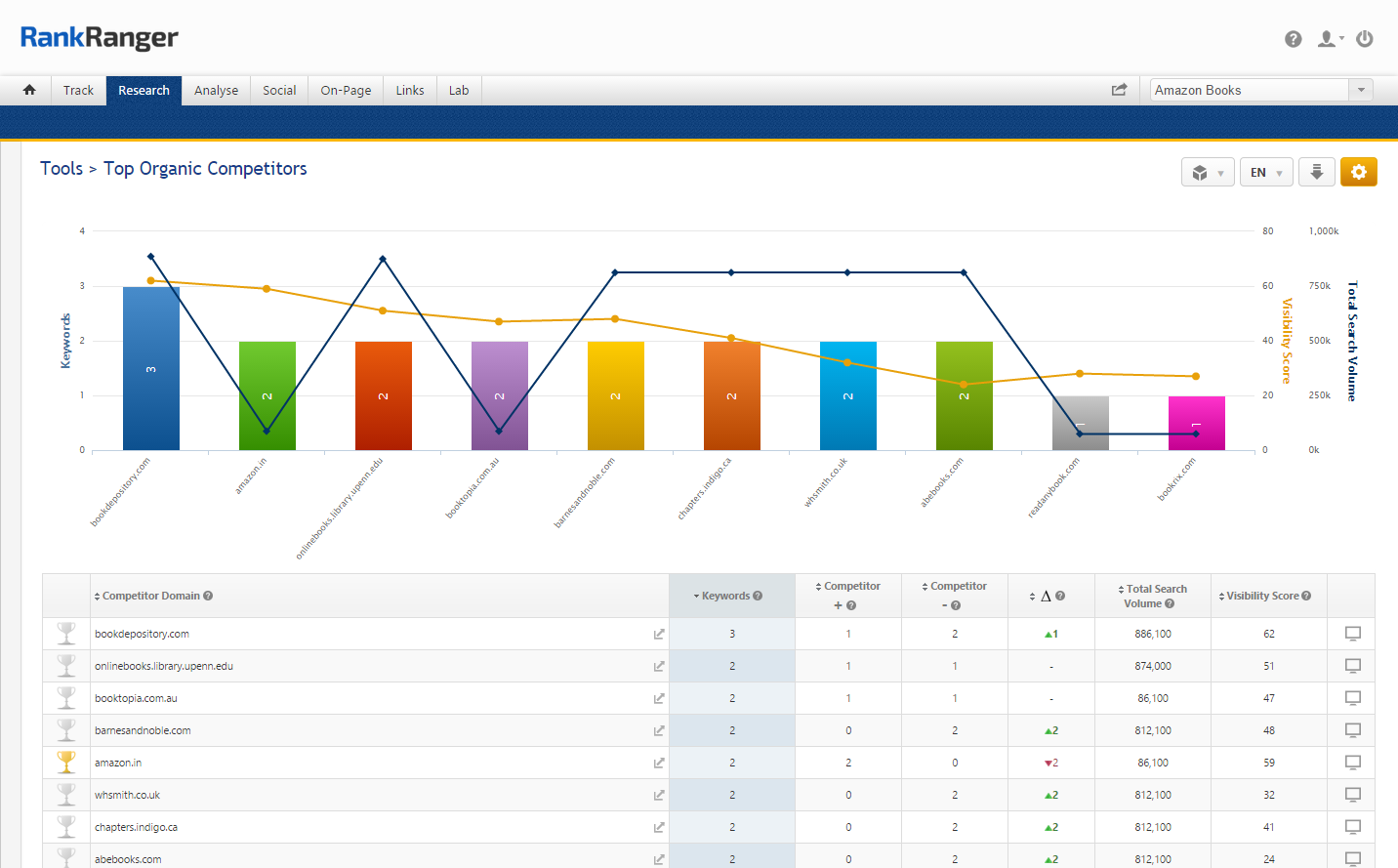This screenshot has width=1398, height=868.
Task: Expand the cube search engine dropdown
Action: [1208, 173]
